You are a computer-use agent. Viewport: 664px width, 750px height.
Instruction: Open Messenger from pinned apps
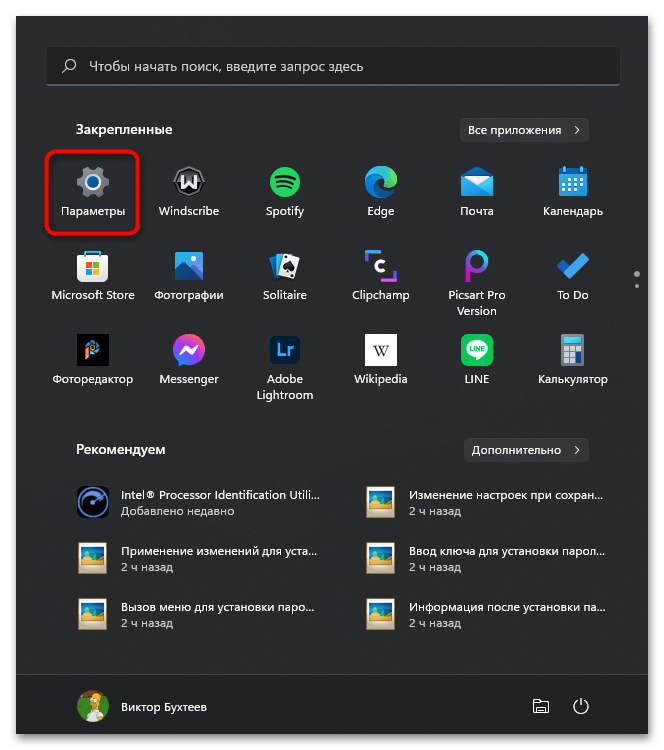189,360
